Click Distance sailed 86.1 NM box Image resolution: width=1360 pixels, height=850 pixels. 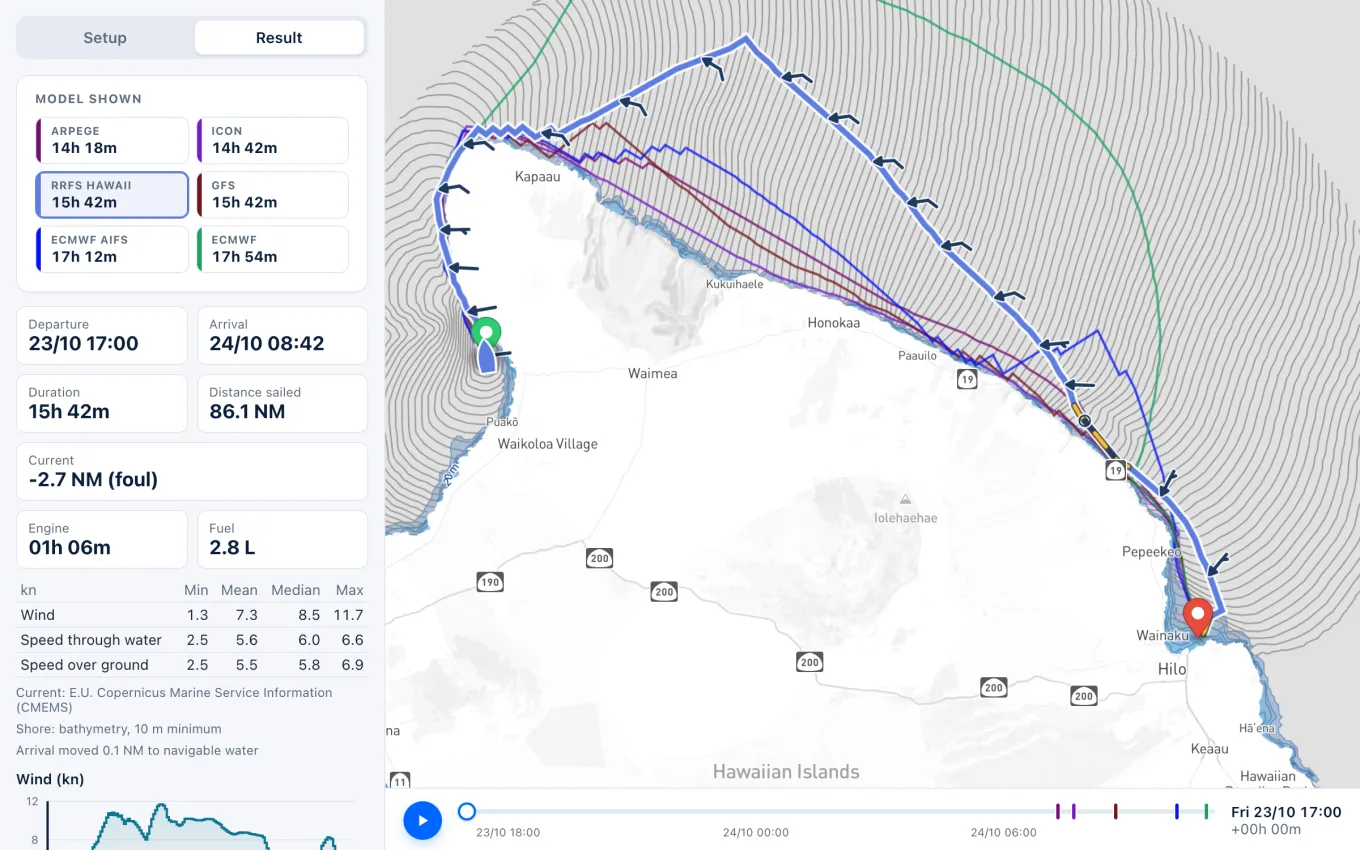click(282, 403)
